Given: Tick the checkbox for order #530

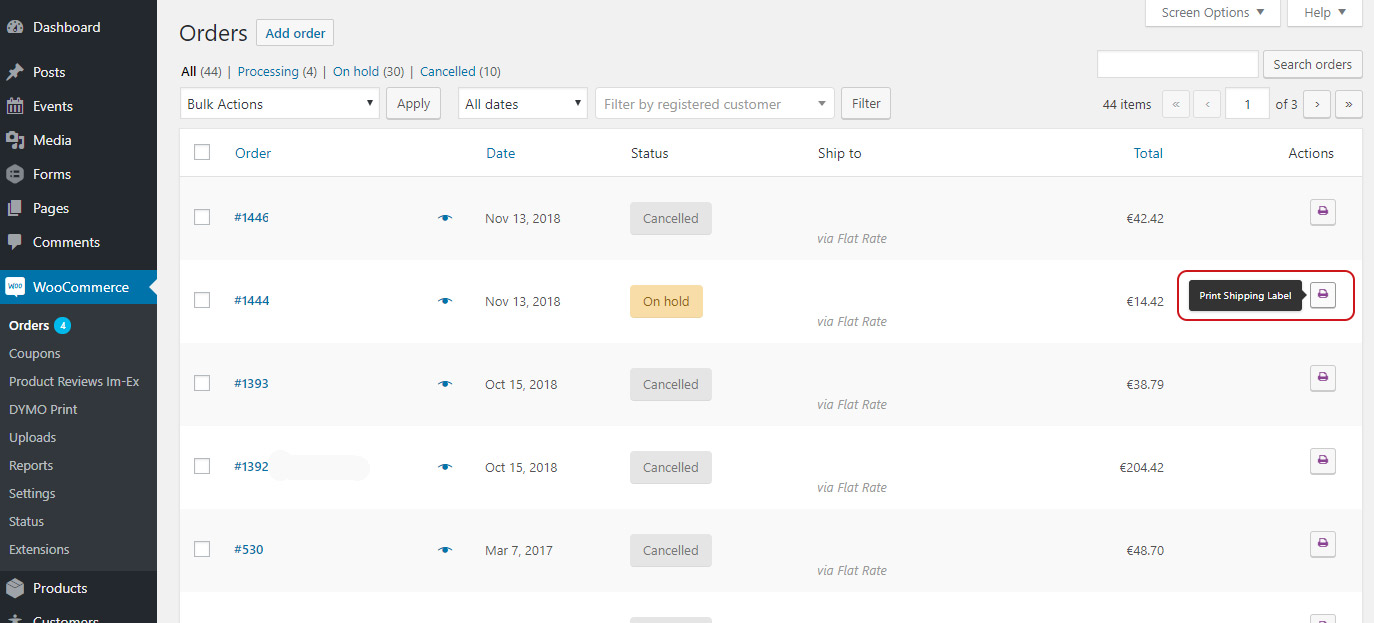Looking at the screenshot, I should coord(202,549).
